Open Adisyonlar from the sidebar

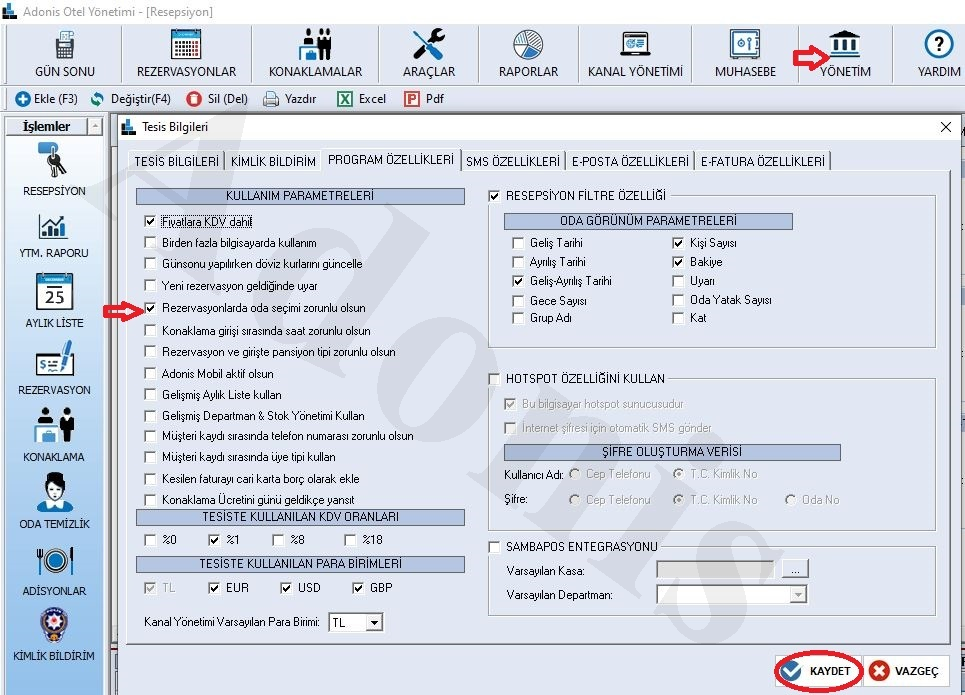click(x=54, y=561)
